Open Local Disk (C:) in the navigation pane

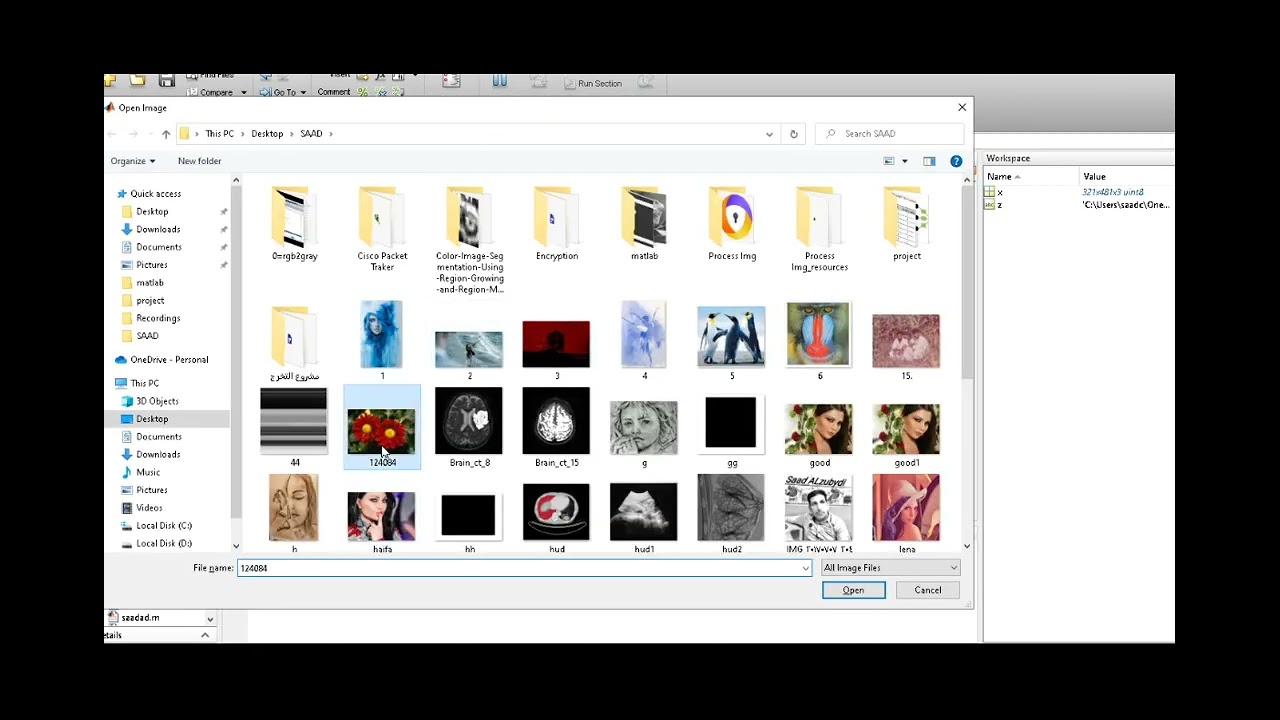[164, 526]
